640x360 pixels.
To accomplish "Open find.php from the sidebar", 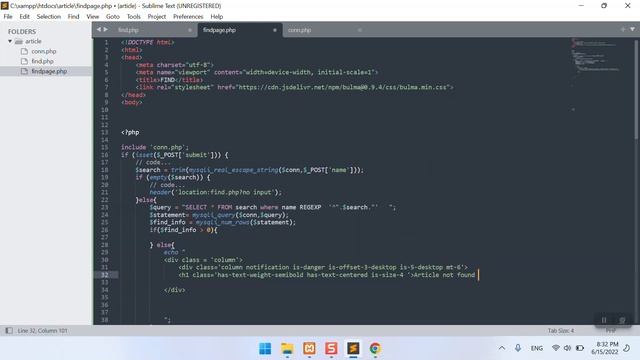I will [42, 61].
